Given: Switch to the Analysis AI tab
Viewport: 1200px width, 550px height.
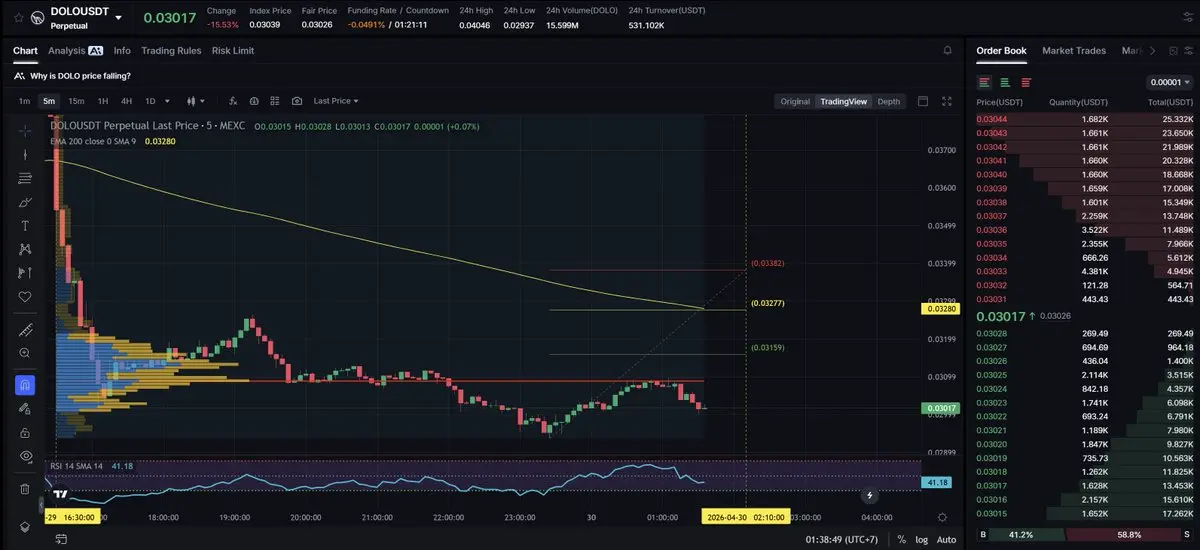Looking at the screenshot, I should pyautogui.click(x=75, y=50).
